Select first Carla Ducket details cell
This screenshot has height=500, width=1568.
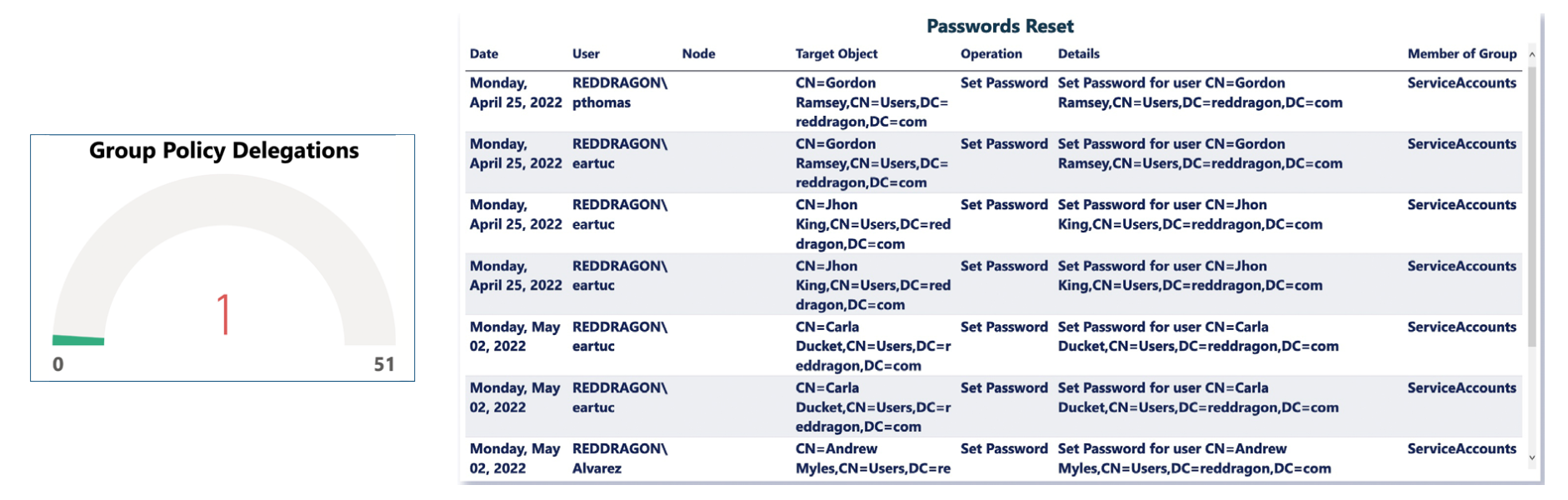1198,337
